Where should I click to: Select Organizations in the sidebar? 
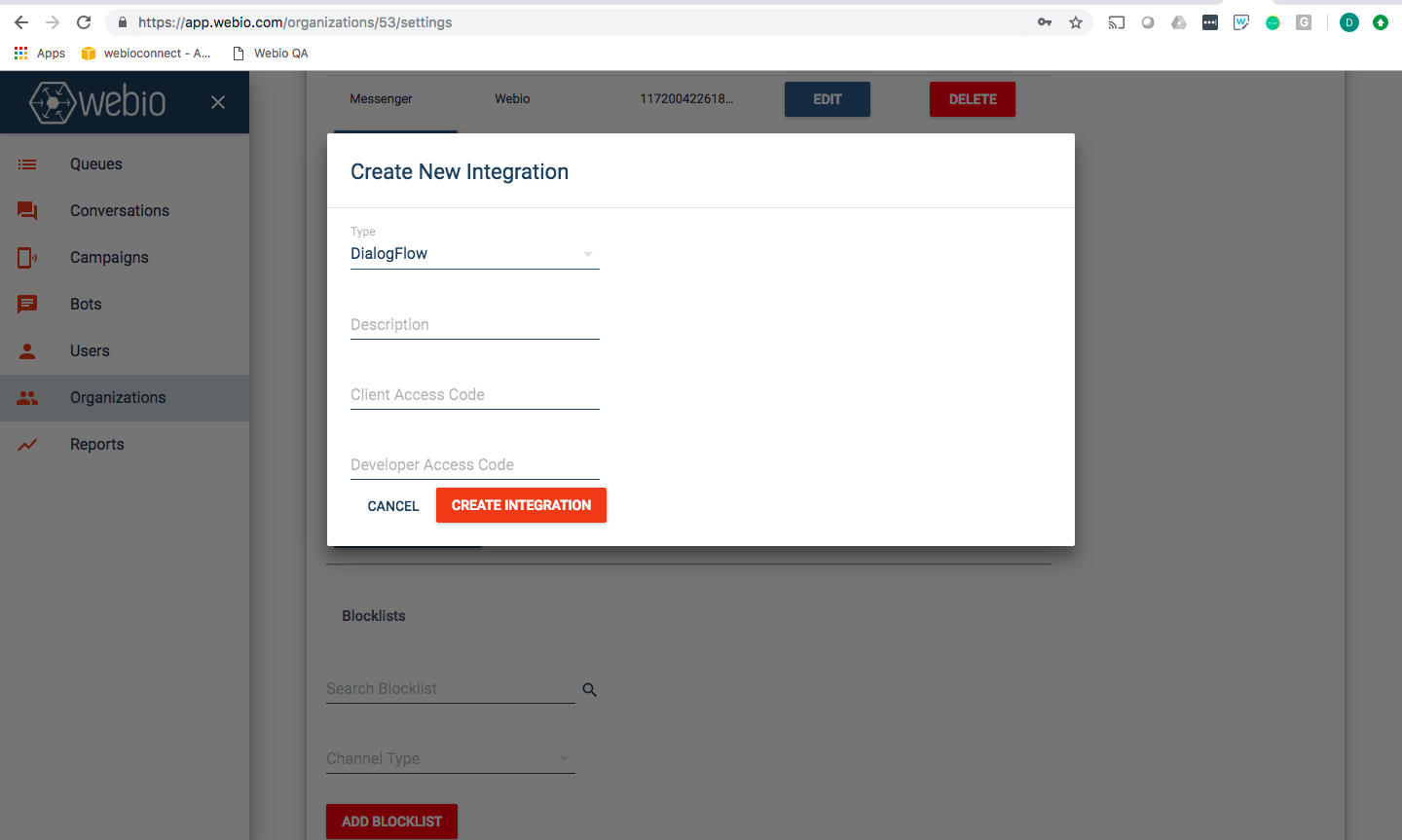(125, 398)
